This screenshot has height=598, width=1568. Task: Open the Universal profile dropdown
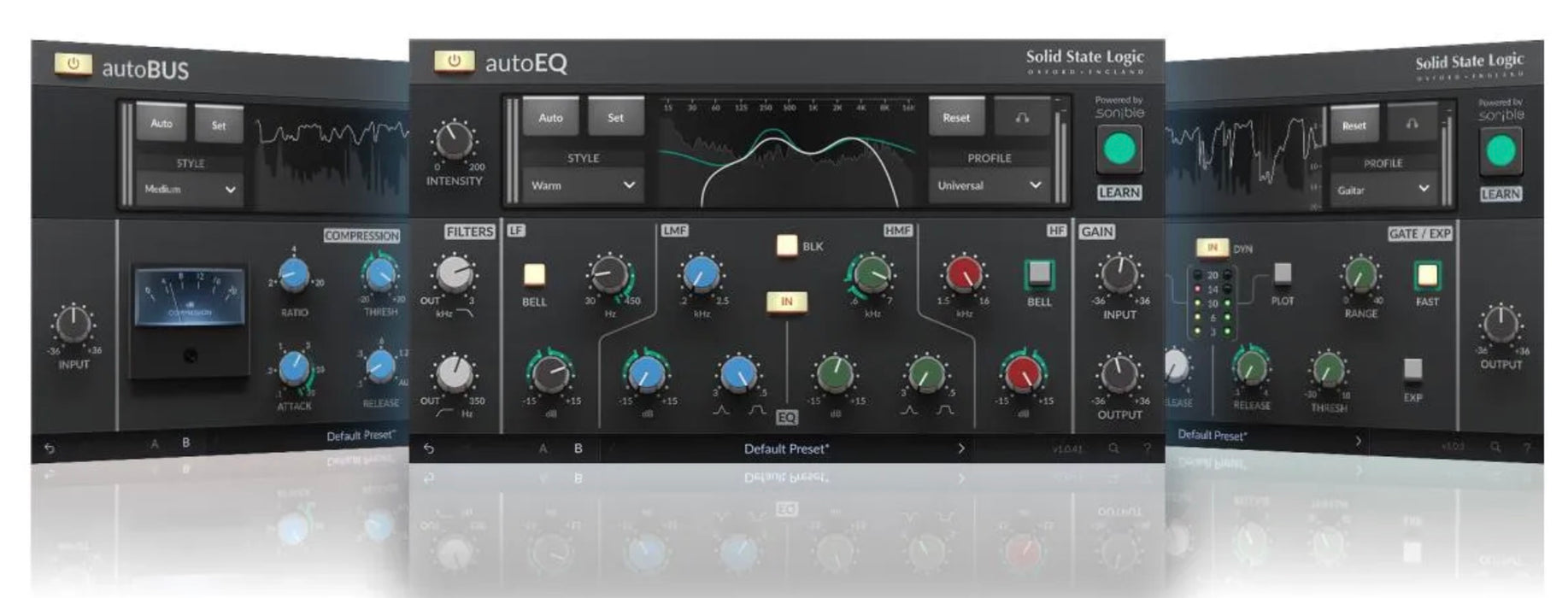(x=990, y=185)
